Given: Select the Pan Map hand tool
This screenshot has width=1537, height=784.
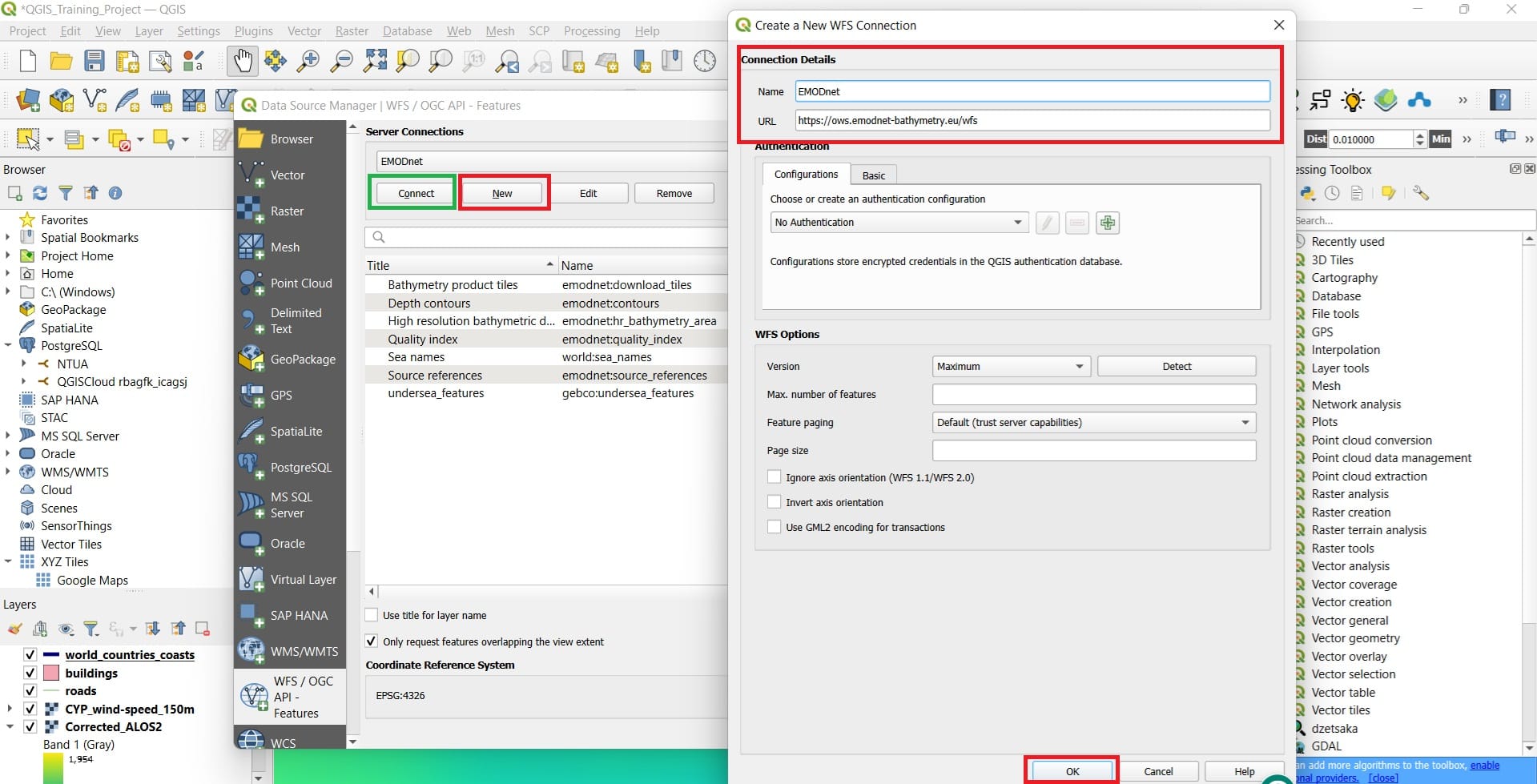Looking at the screenshot, I should pos(243,61).
